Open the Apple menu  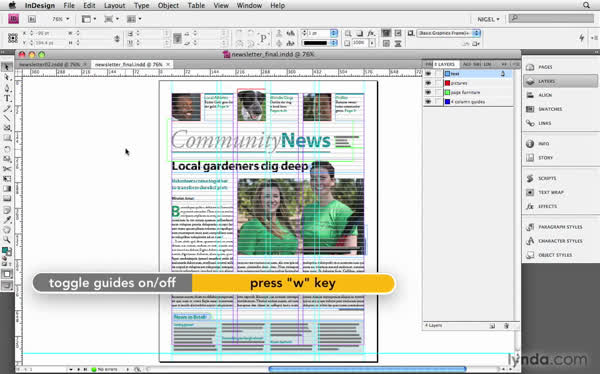(12, 5)
